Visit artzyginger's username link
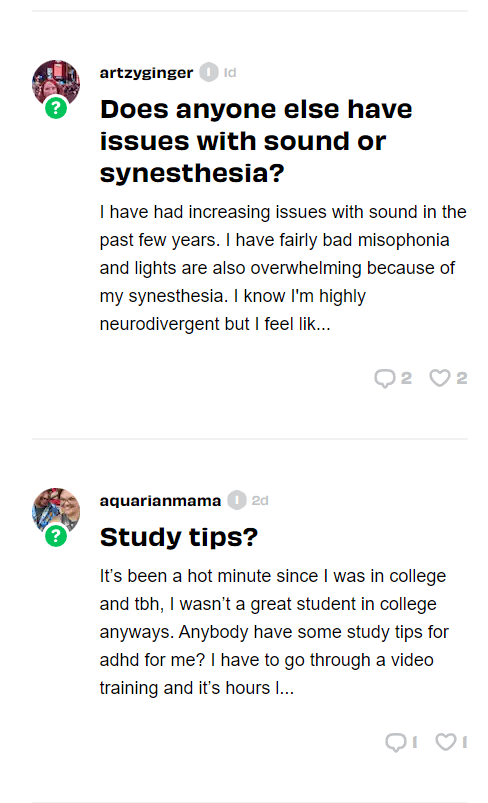Screen dimensions: 488x803 [146, 73]
